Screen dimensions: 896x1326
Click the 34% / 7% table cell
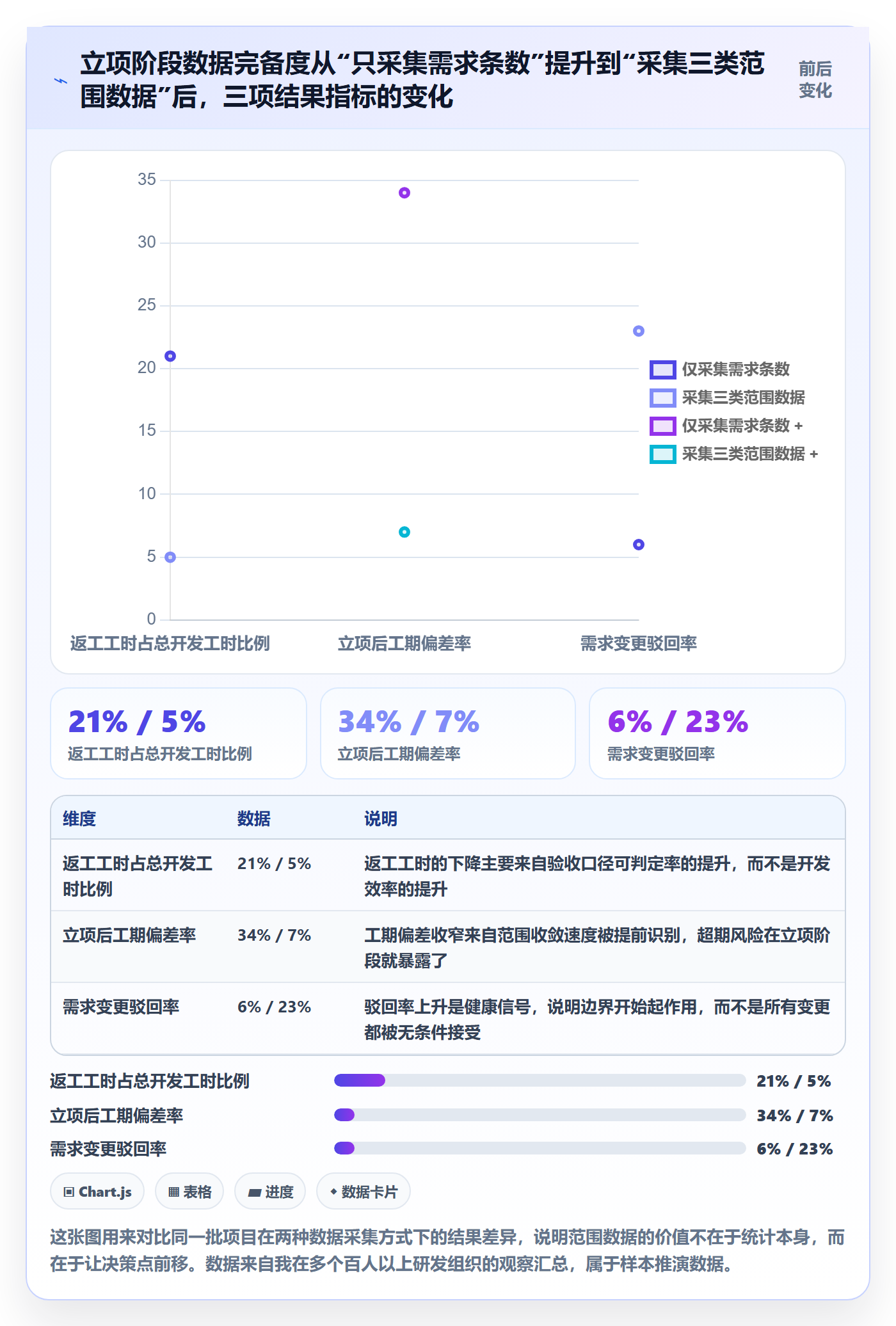pyautogui.click(x=274, y=936)
